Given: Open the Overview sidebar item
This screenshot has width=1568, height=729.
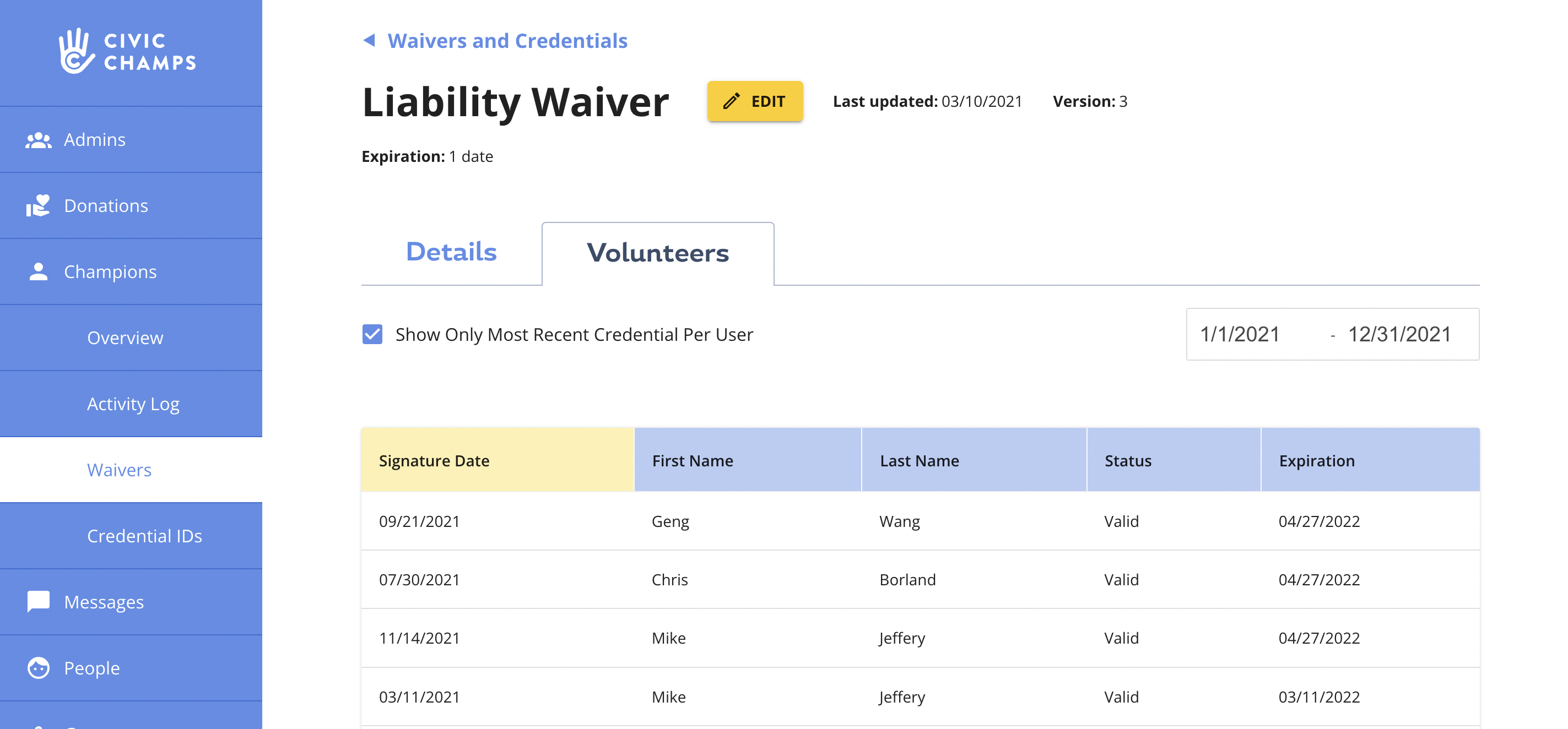Looking at the screenshot, I should [125, 338].
